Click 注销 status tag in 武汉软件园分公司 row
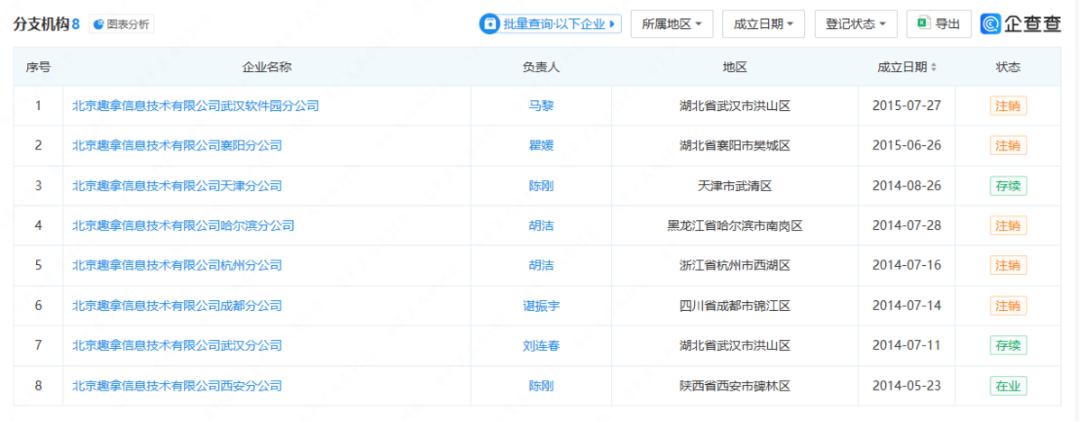The width and height of the screenshot is (1080, 422). point(1008,106)
